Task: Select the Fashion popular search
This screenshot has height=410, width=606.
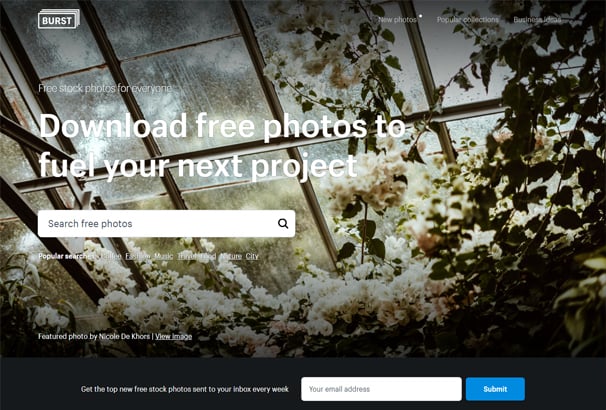Action: click(138, 256)
